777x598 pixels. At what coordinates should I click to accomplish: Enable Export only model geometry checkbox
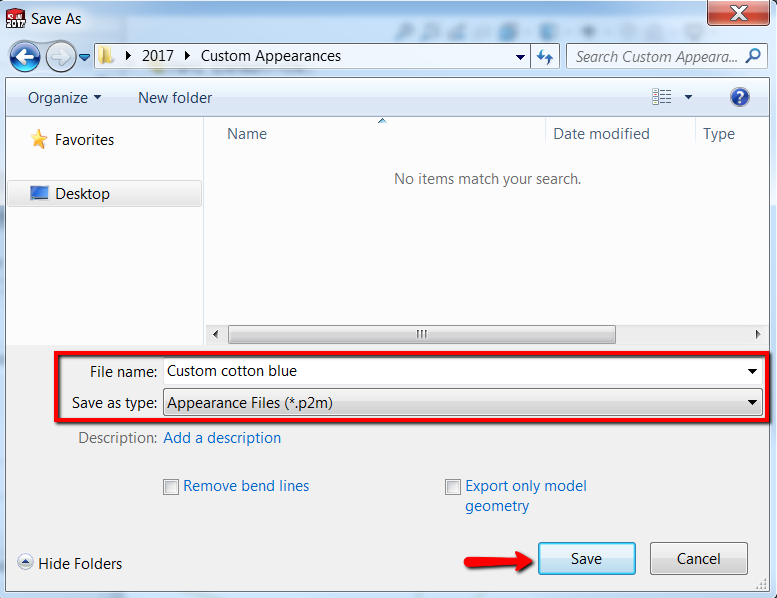pos(452,487)
